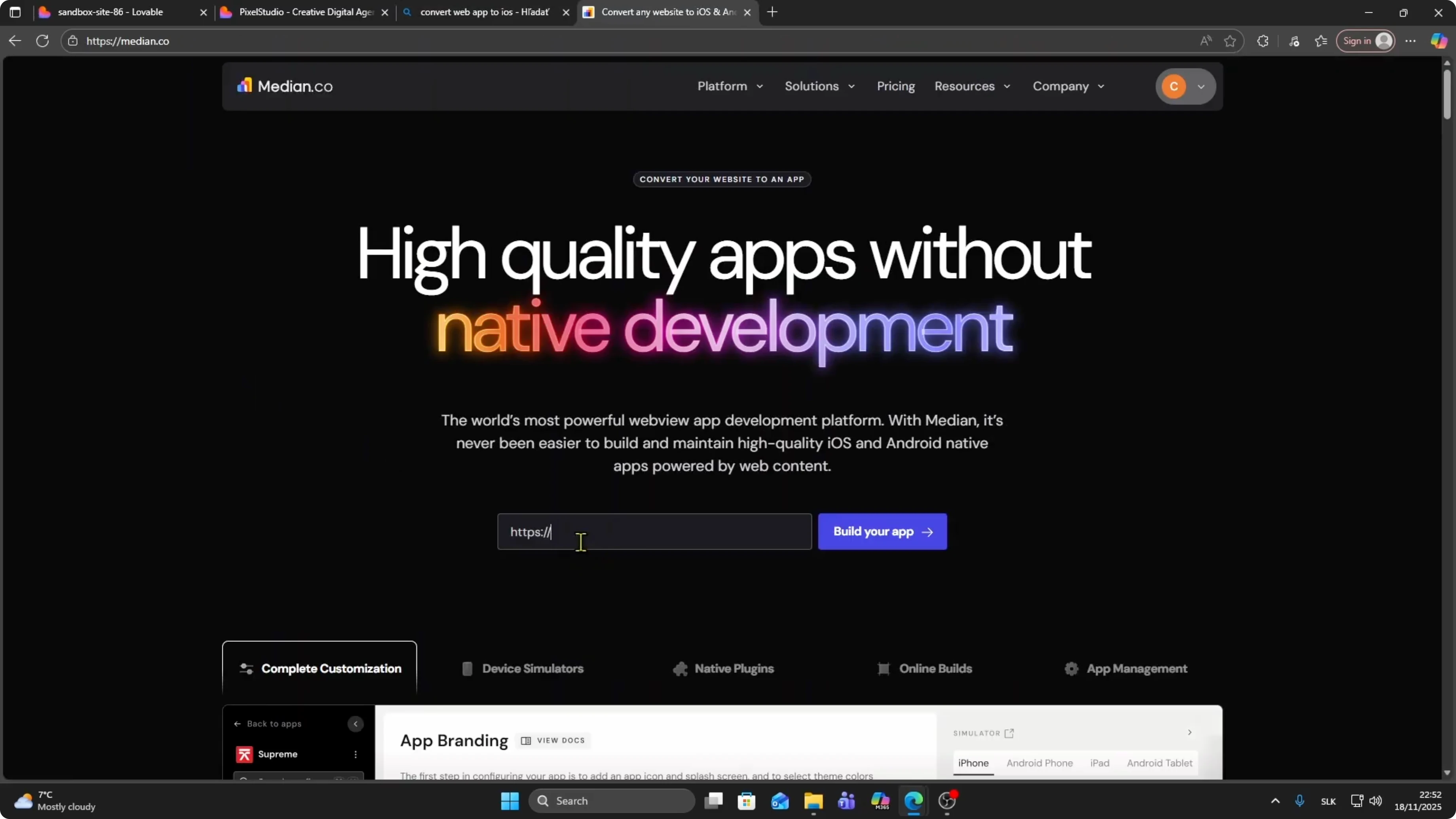Click Back to apps link

click(x=267, y=724)
